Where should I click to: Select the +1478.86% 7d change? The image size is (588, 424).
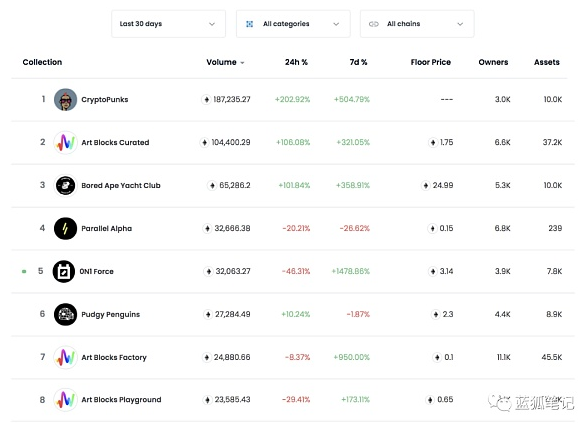(x=350, y=271)
